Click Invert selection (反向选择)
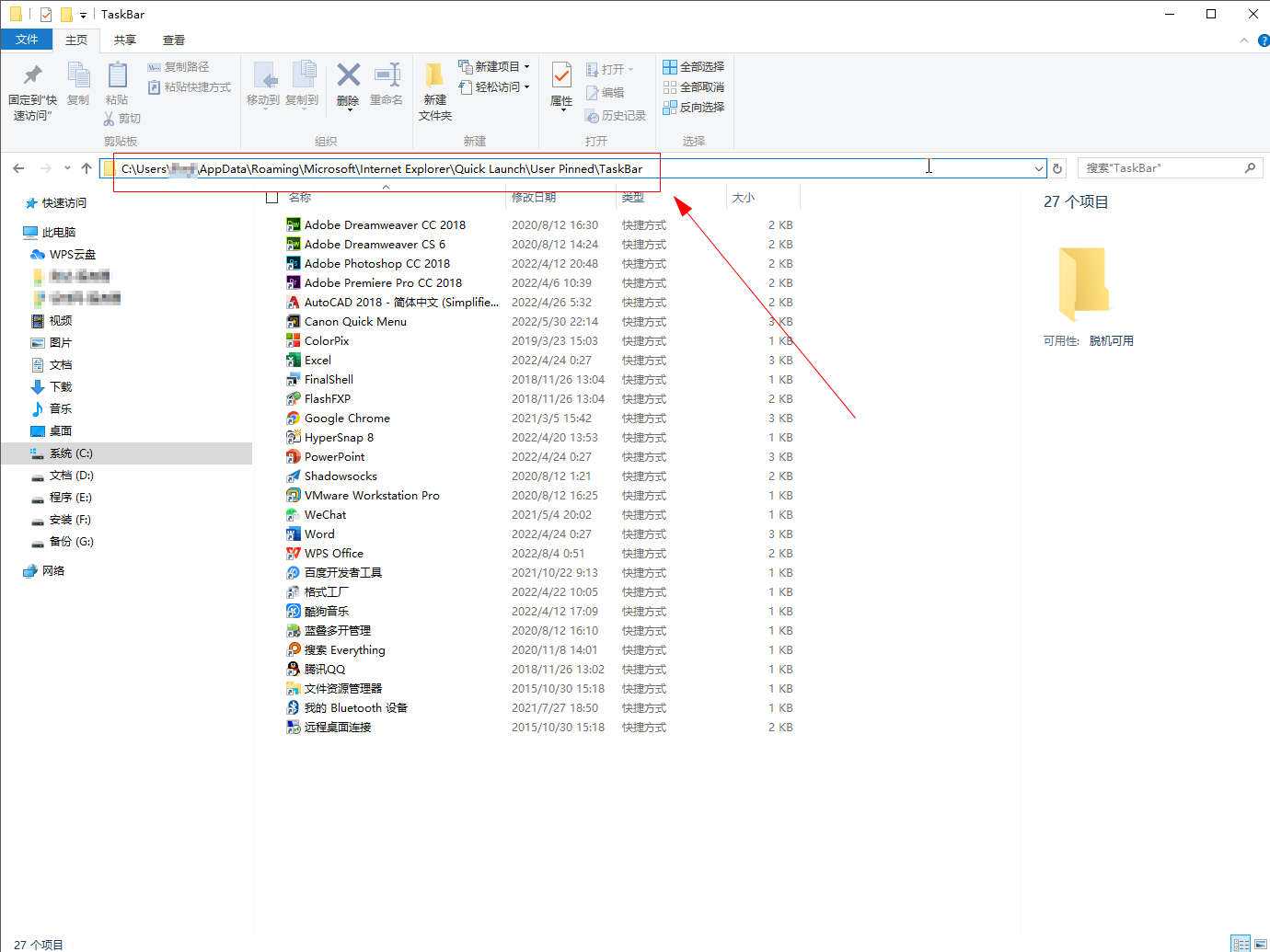The height and width of the screenshot is (952, 1270). point(693,108)
